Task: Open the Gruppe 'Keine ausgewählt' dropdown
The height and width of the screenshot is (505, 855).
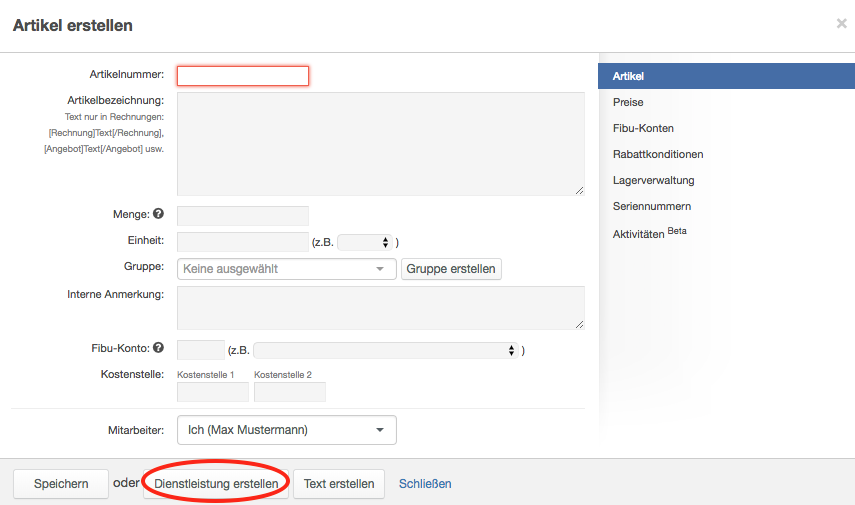Action: (287, 269)
